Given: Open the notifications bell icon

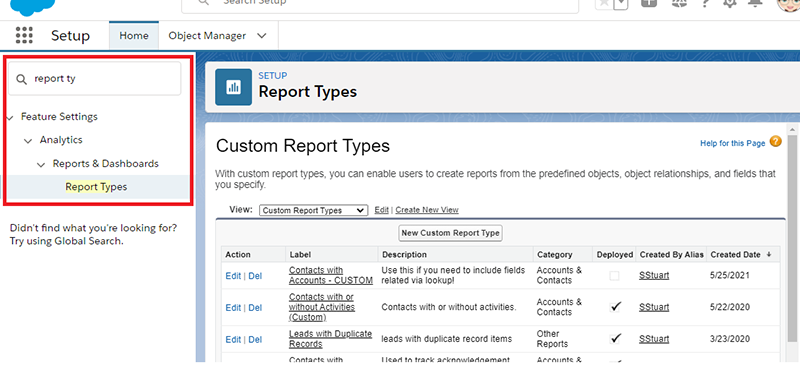Looking at the screenshot, I should [756, 3].
